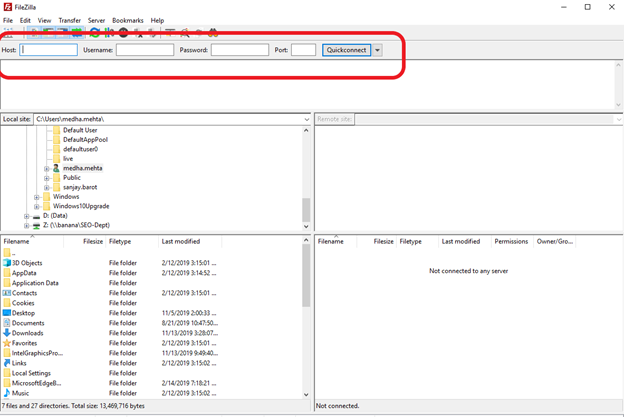Click the green refresh file lists icon
Image resolution: width=624 pixels, height=417 pixels.
[x=95, y=33]
